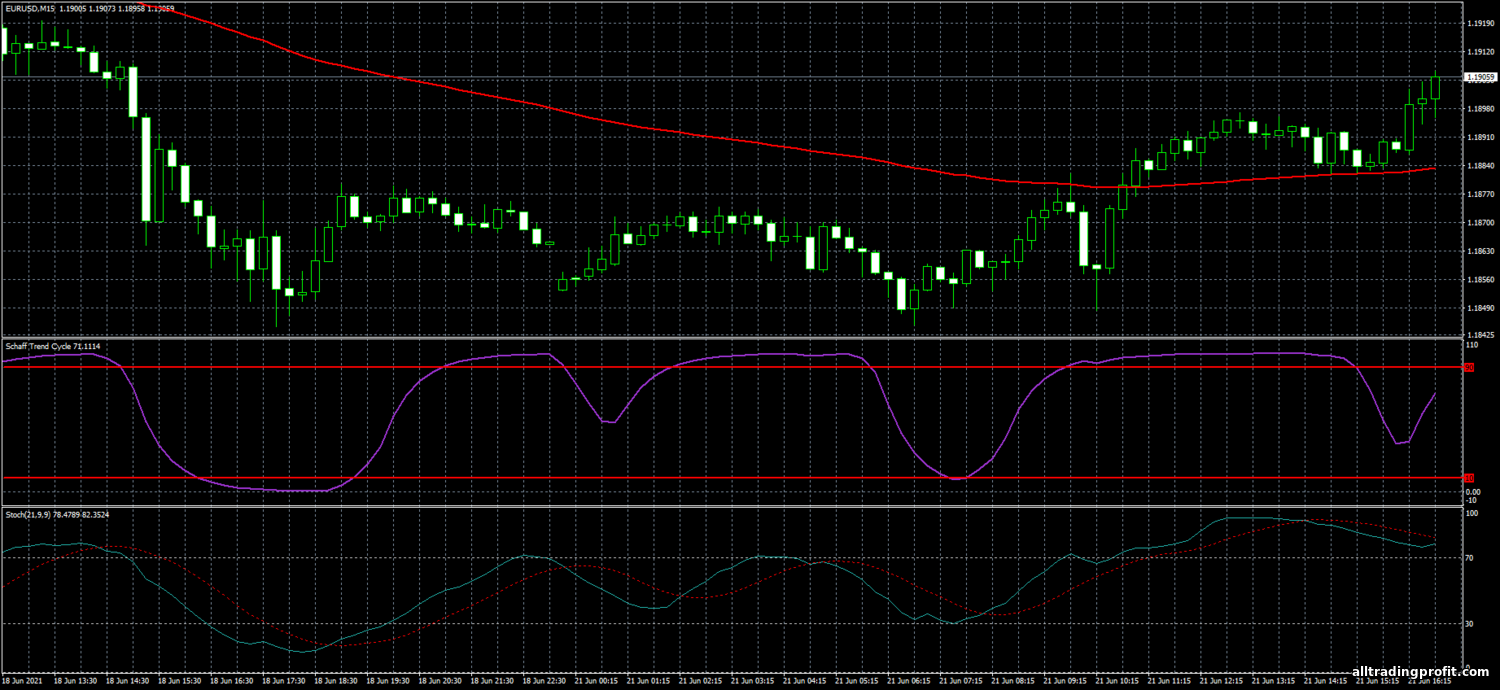Viewport: 1500px width, 690px height.
Task: Click time axis label 21 Jun 13:15
Action: (x=1273, y=680)
